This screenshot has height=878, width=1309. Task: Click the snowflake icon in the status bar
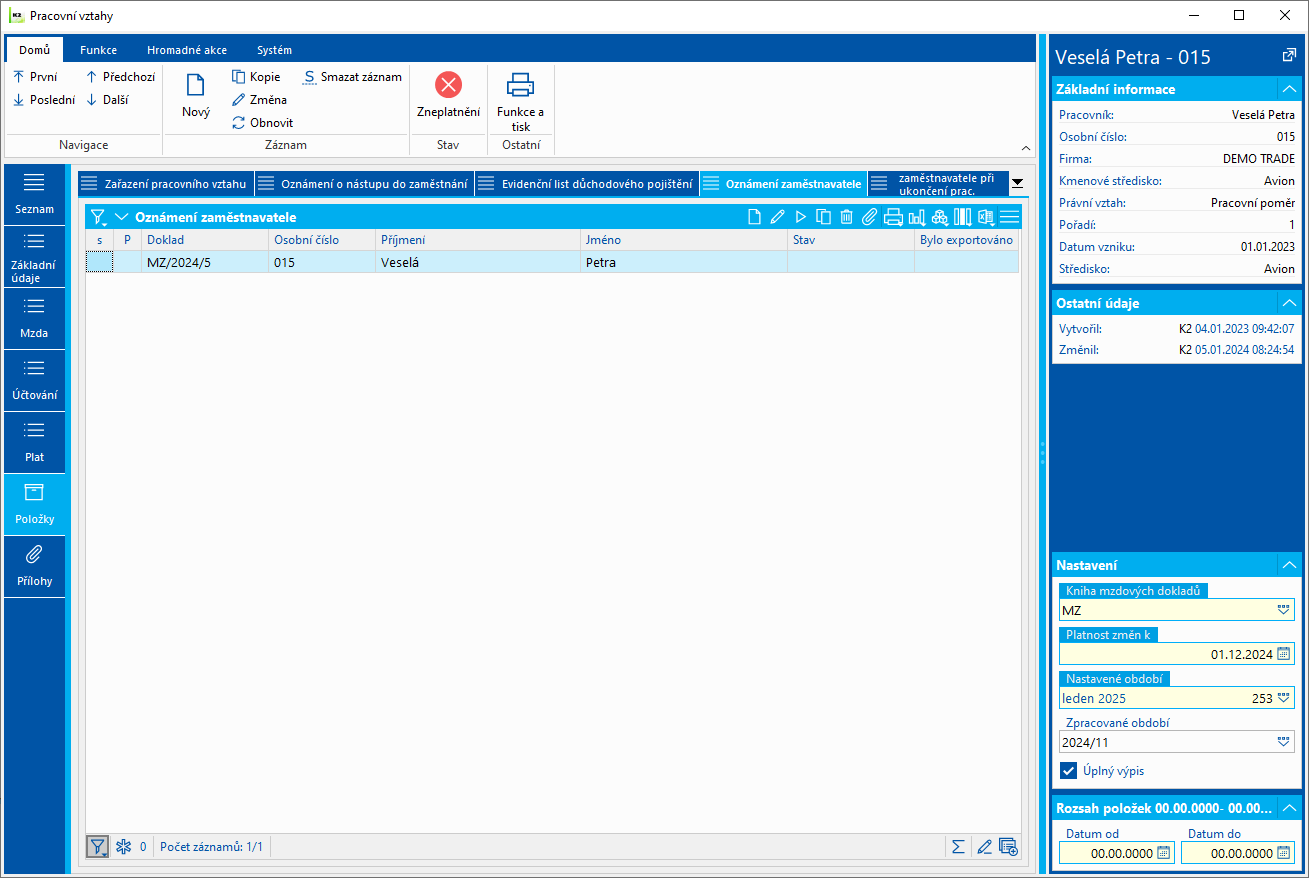pos(125,847)
